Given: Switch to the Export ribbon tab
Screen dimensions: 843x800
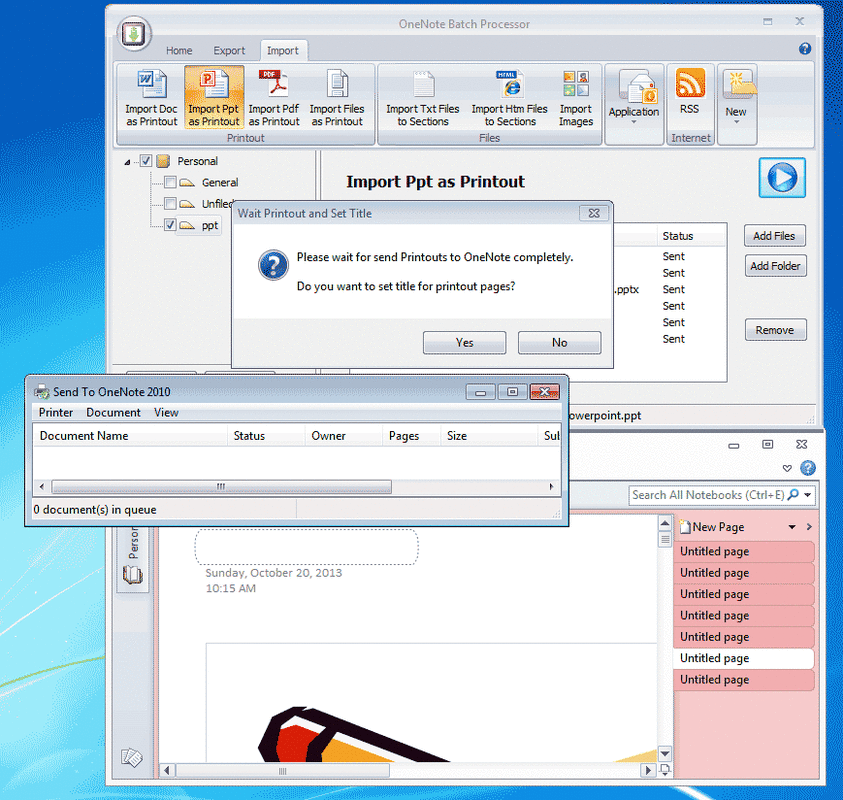Looking at the screenshot, I should pyautogui.click(x=229, y=51).
